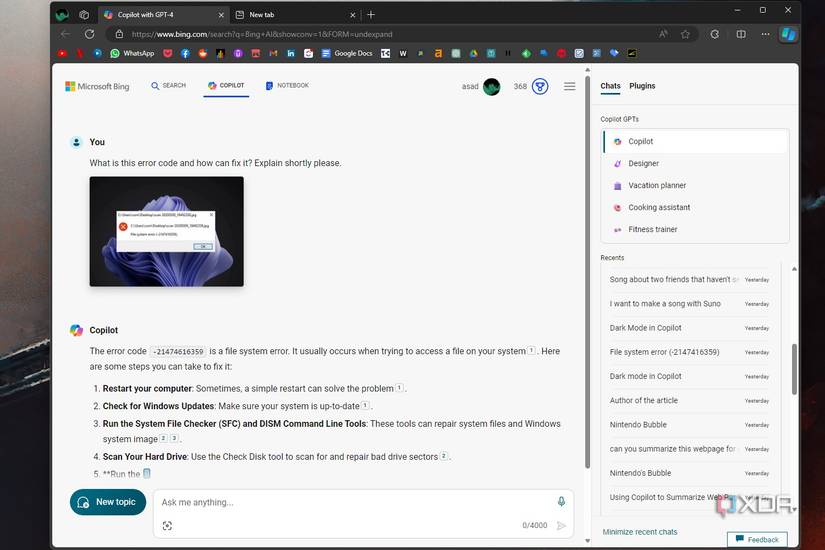825x550 pixels.
Task: Open the Read aloud icon in address bar
Action: [x=663, y=34]
